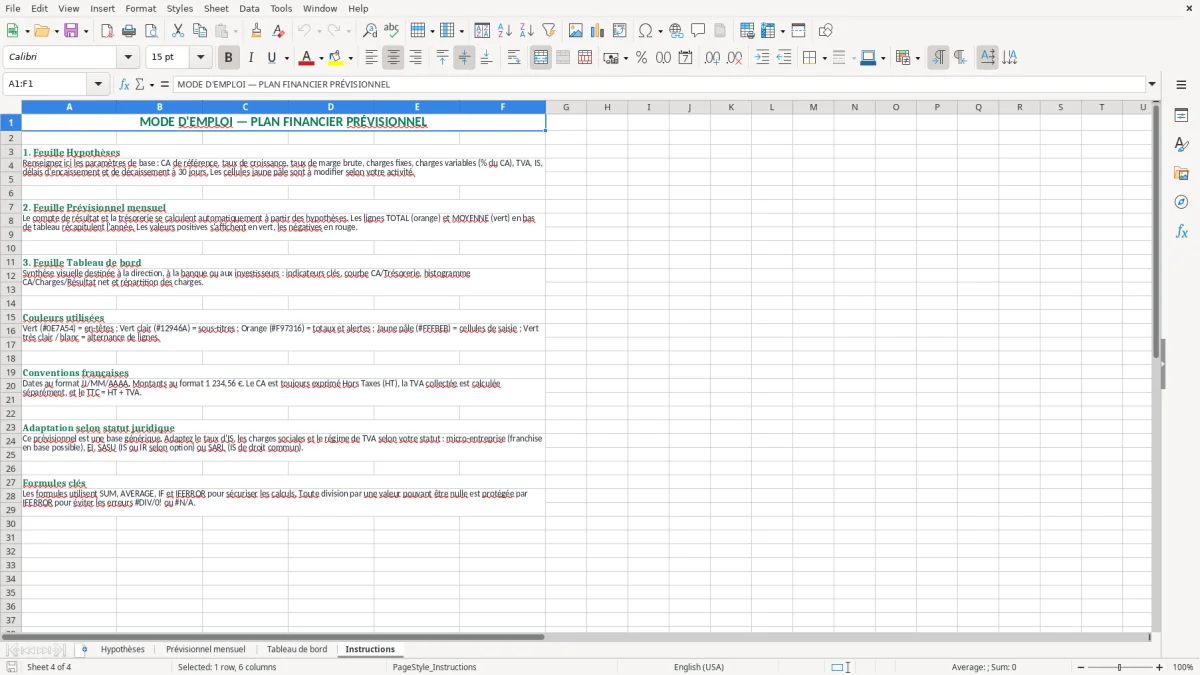
Task: Toggle Underline formatting
Action: tap(271, 58)
